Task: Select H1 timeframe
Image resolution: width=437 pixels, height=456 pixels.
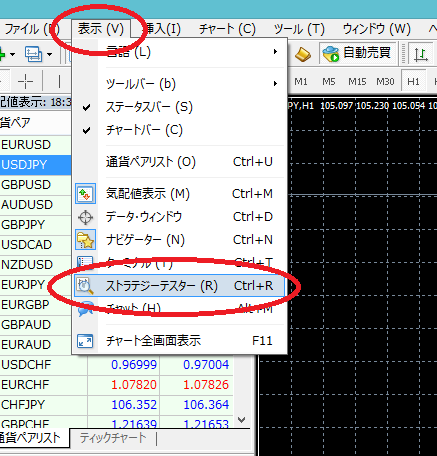Action: [413, 82]
